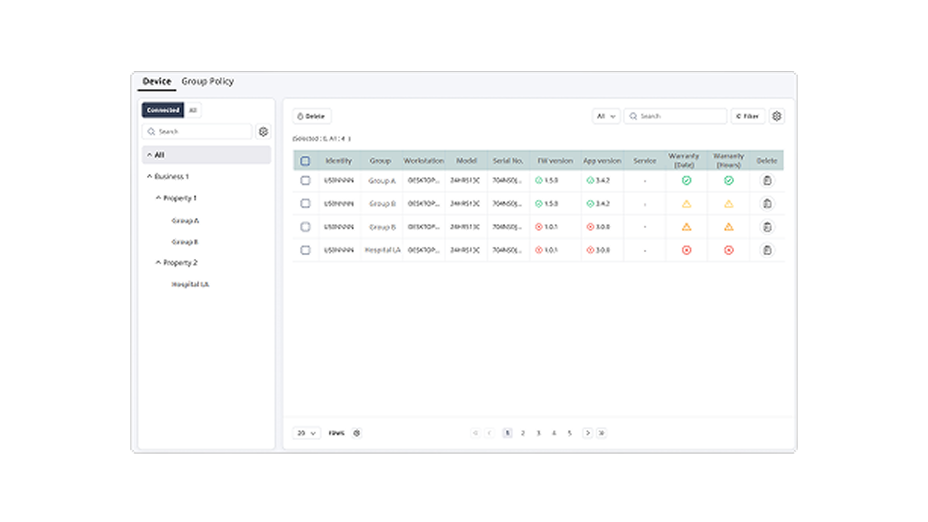Click the Group A cell in the table
The height and width of the screenshot is (522, 928).
click(382, 181)
